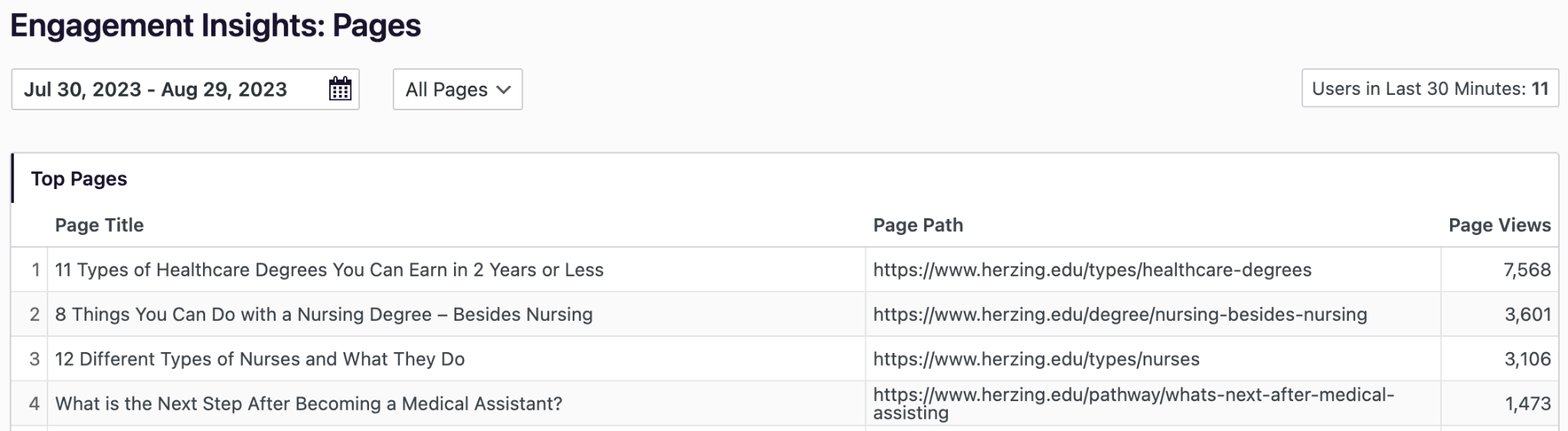Click the Page Title column header
The image size is (1568, 431).
pos(100,225)
